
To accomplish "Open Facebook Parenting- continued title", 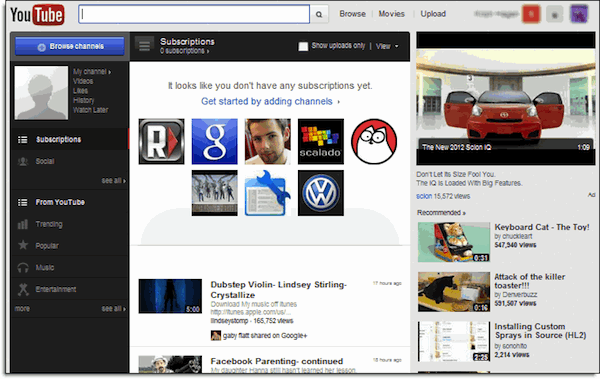I will coord(277,361).
